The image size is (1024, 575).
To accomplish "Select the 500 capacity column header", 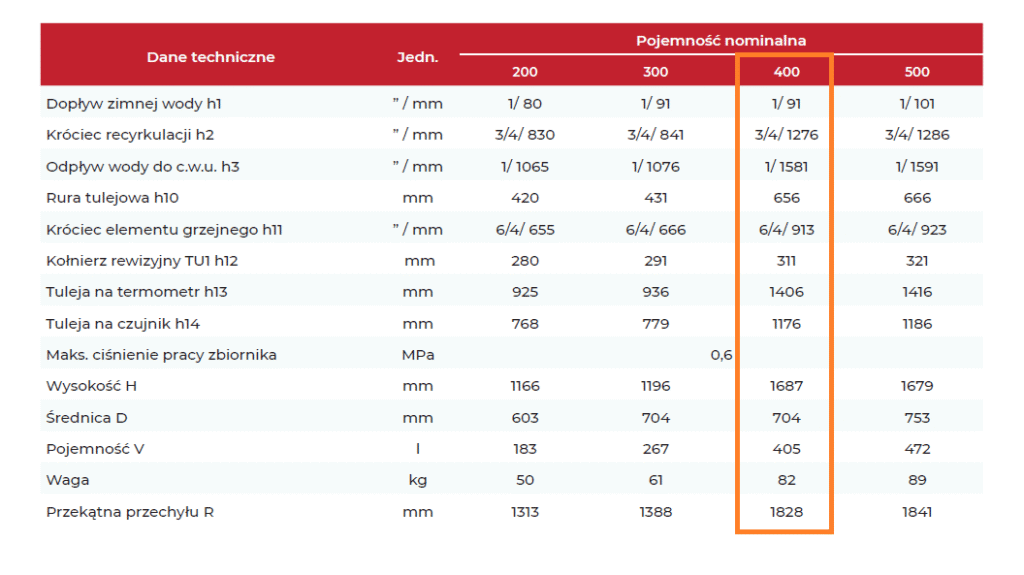I will point(916,72).
